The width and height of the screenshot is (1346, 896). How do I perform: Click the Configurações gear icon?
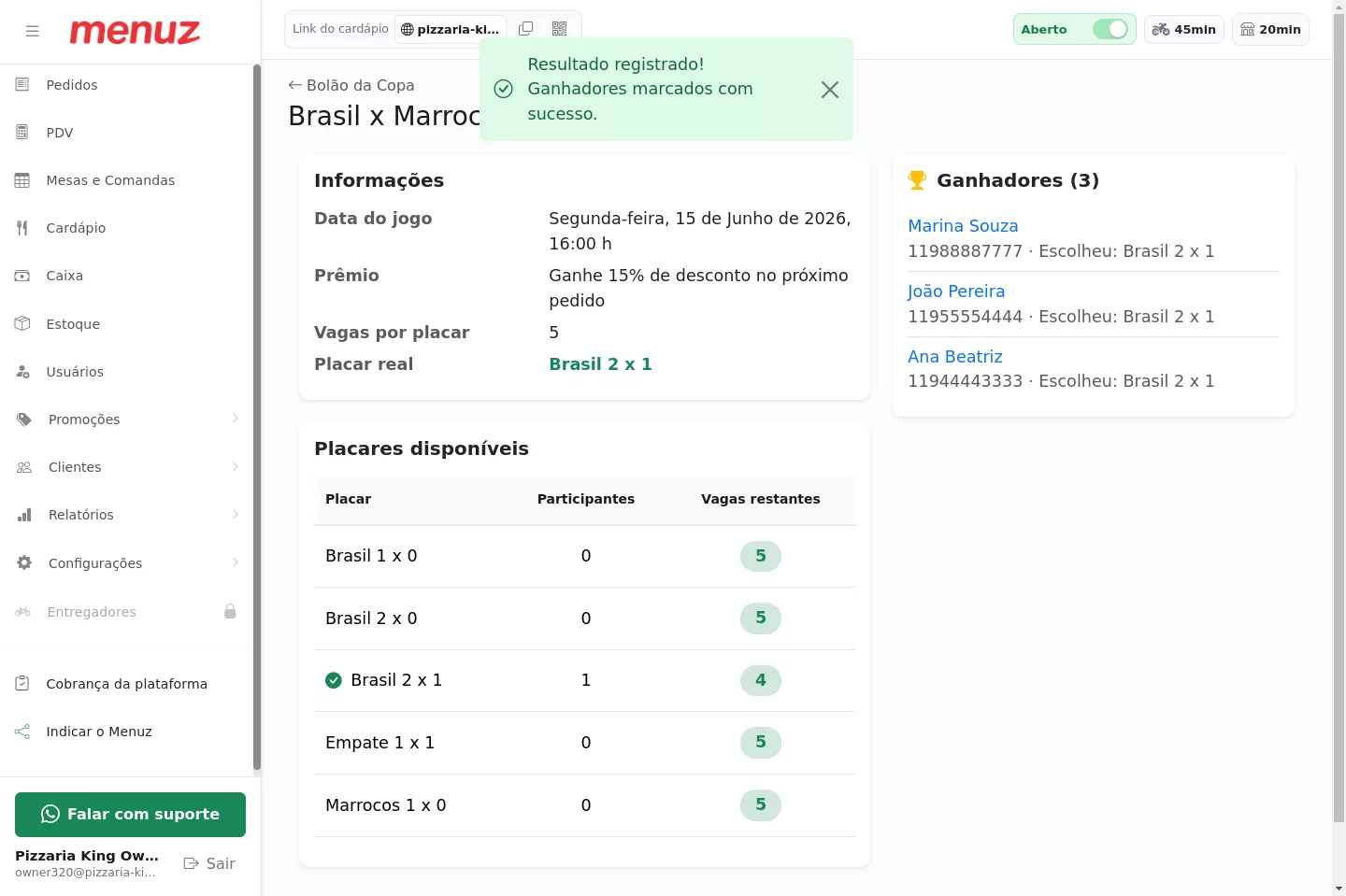click(x=24, y=562)
